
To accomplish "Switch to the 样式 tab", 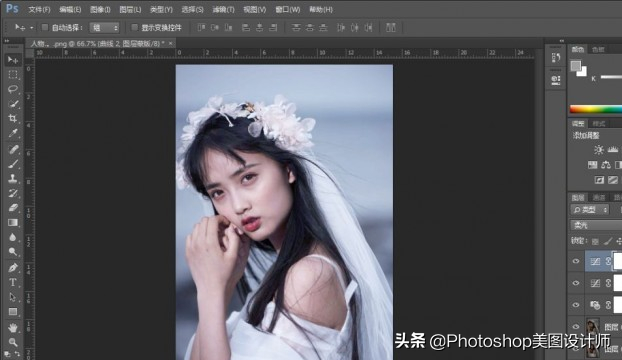I will pyautogui.click(x=598, y=124).
